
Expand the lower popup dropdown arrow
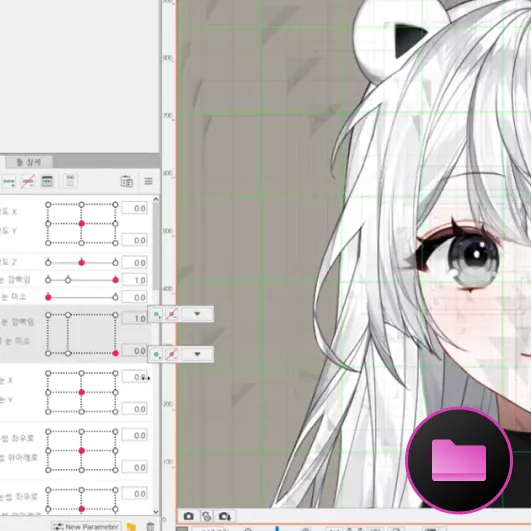point(197,355)
